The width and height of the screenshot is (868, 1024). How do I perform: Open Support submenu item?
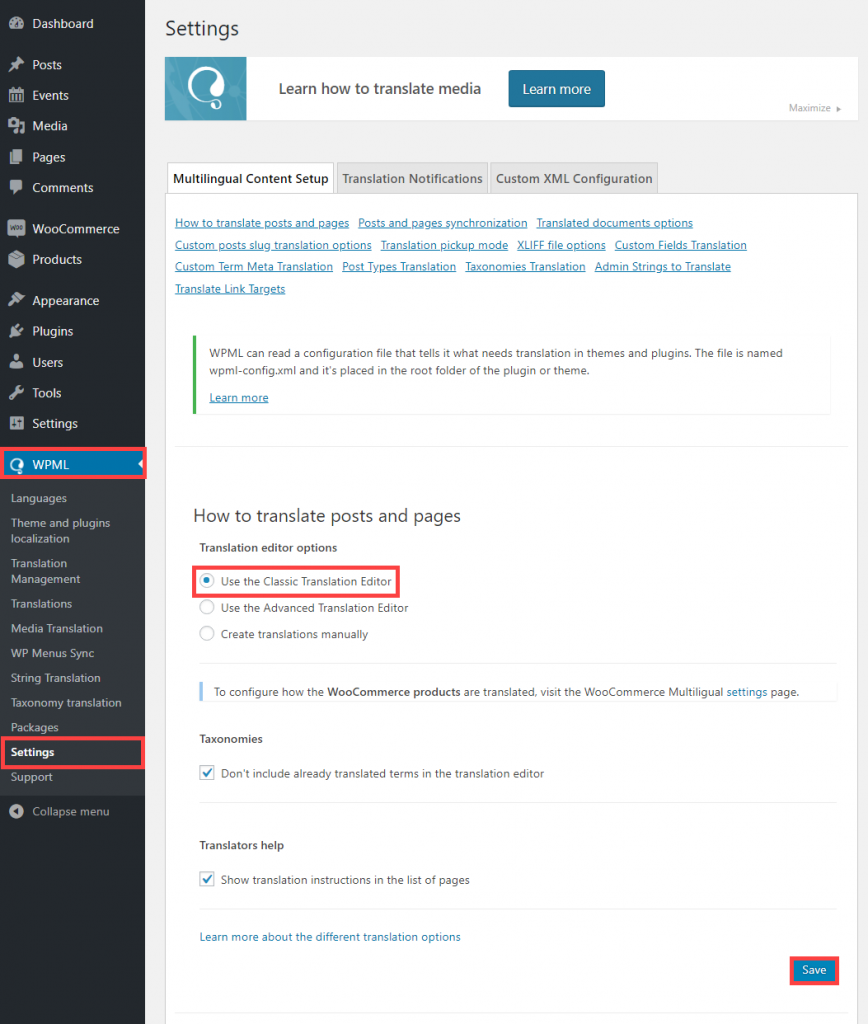tap(31, 777)
